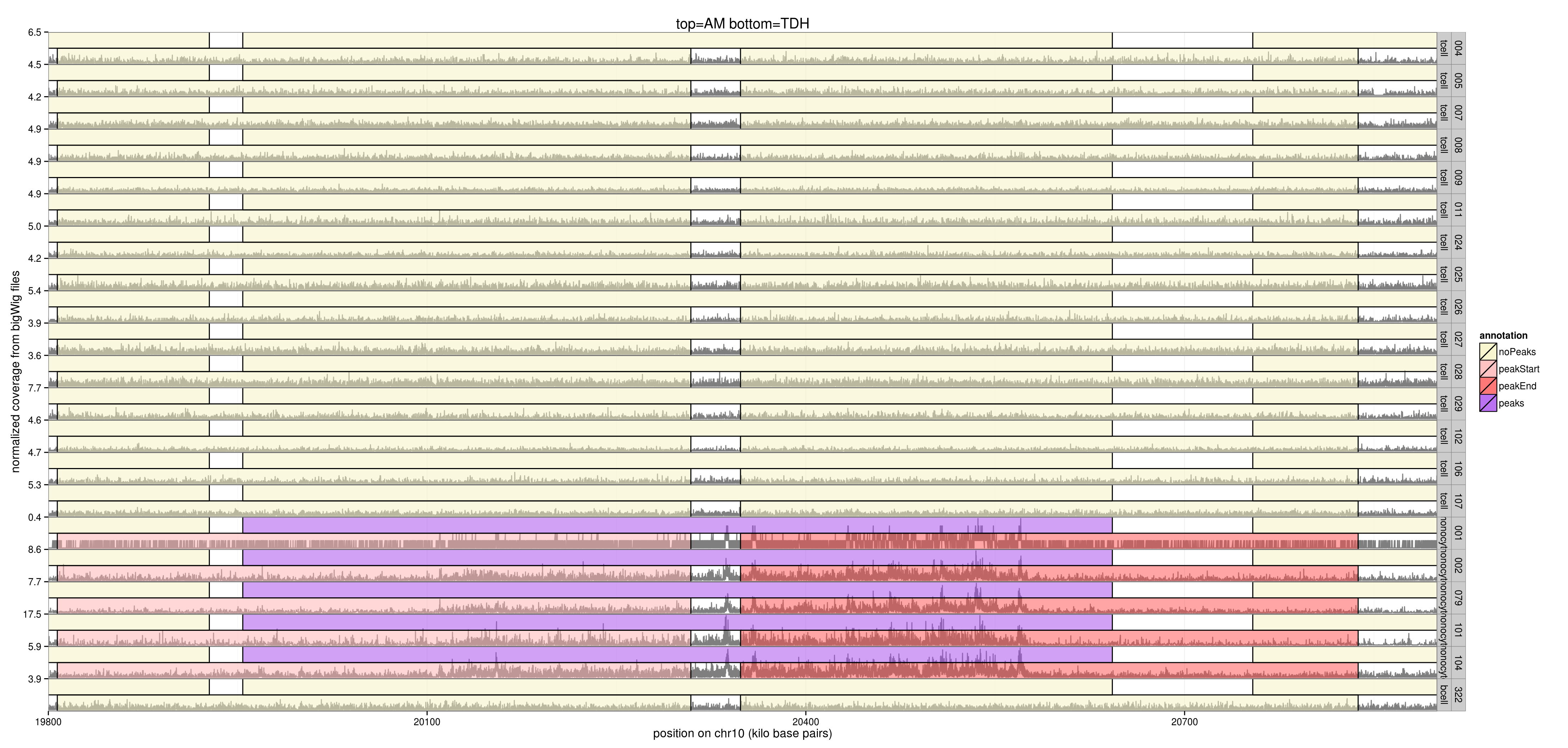Click the y-axis tick label 6.5
The width and height of the screenshot is (1568, 748).
pyautogui.click(x=34, y=32)
